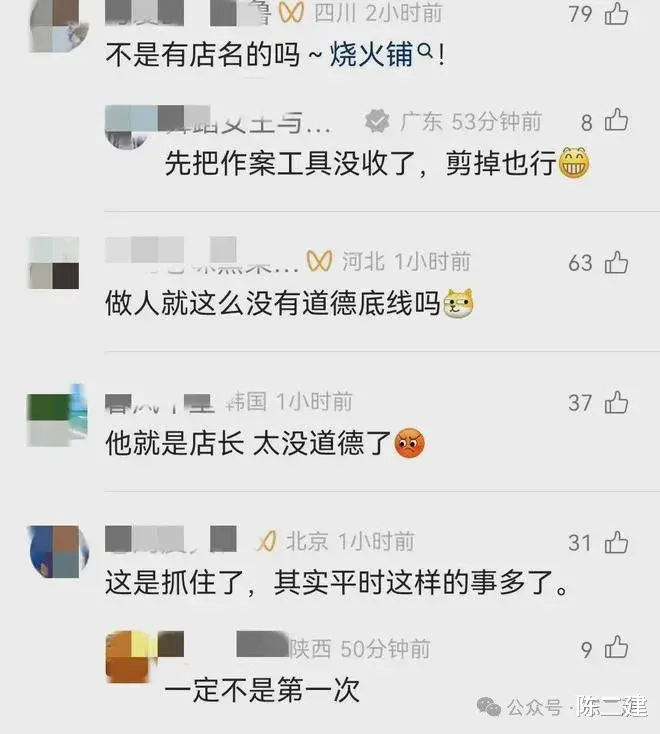Tap thumbs-up on the Hebei comment
Image resolution: width=660 pixels, height=734 pixels.
(616, 262)
